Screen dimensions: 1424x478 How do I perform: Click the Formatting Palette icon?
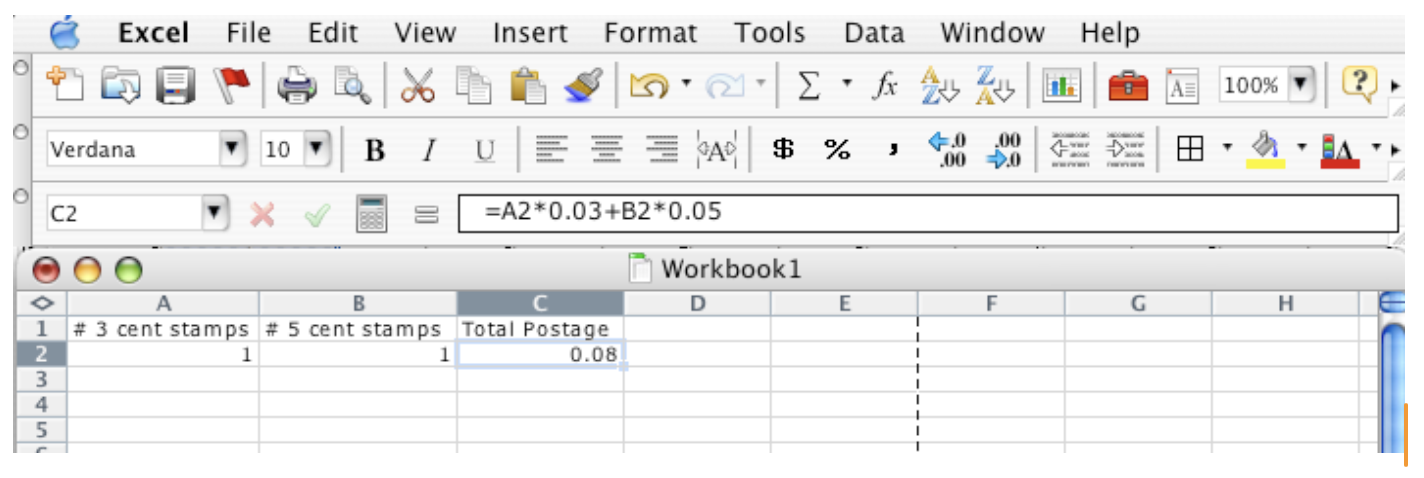[1184, 87]
